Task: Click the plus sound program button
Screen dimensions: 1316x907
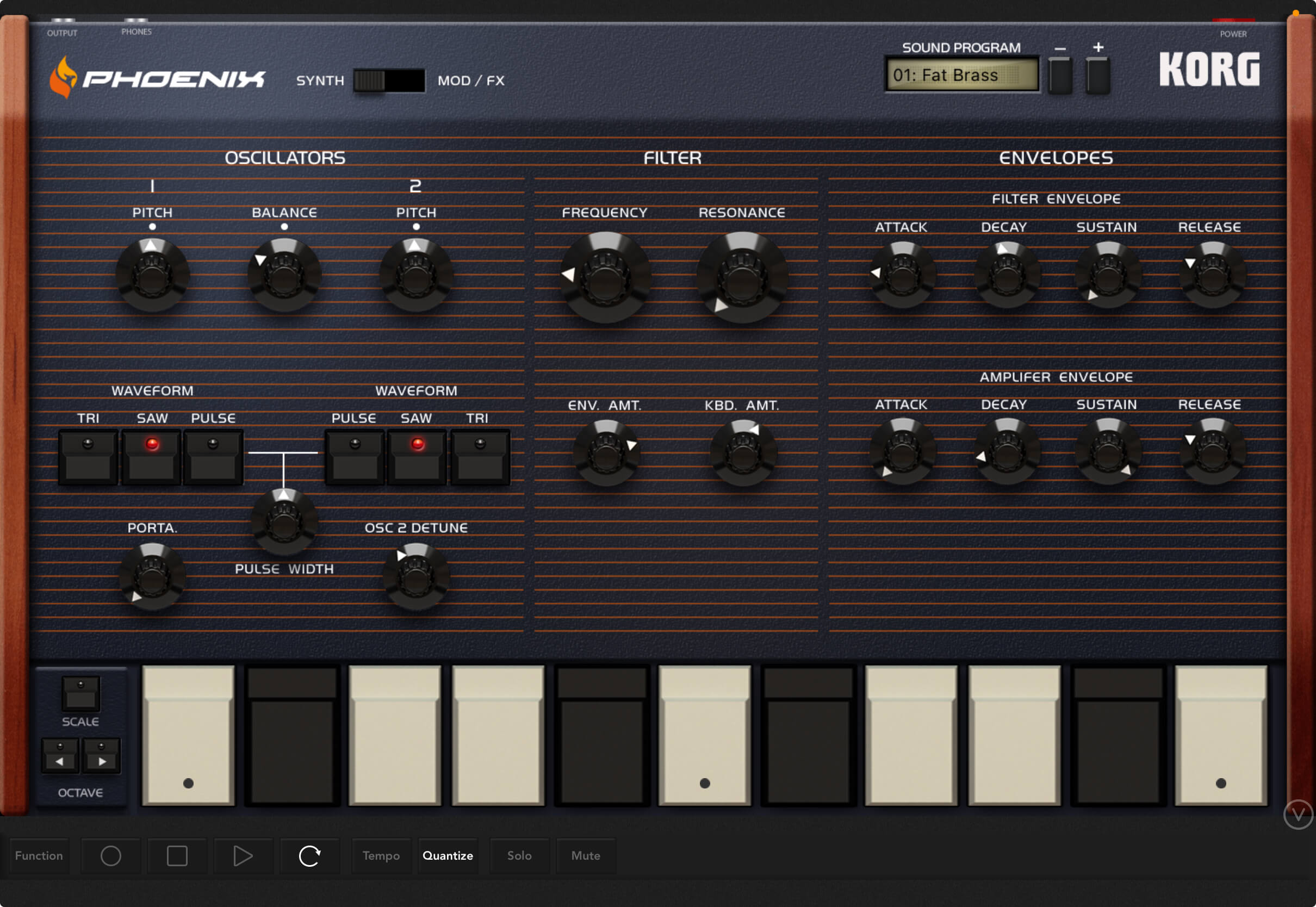Action: coord(1098,74)
